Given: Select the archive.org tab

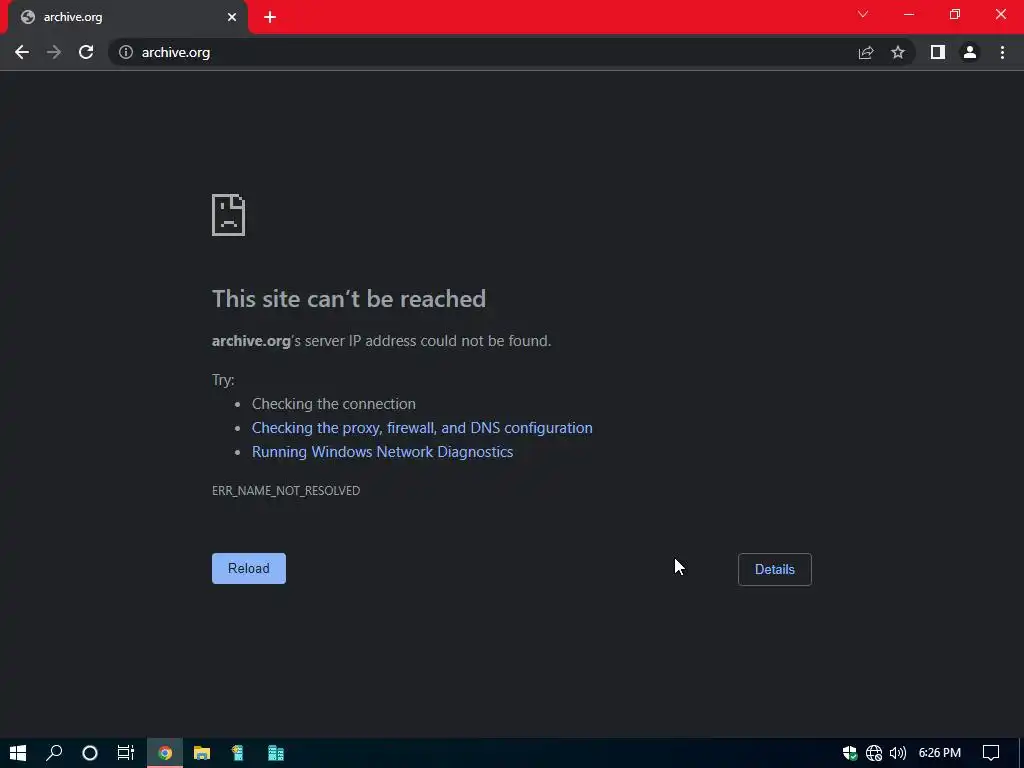Looking at the screenshot, I should 127,17.
